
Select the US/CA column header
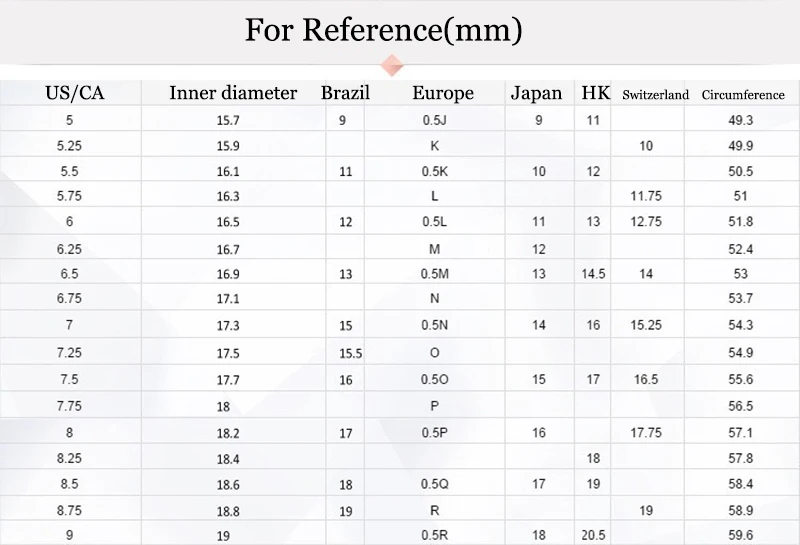point(74,93)
